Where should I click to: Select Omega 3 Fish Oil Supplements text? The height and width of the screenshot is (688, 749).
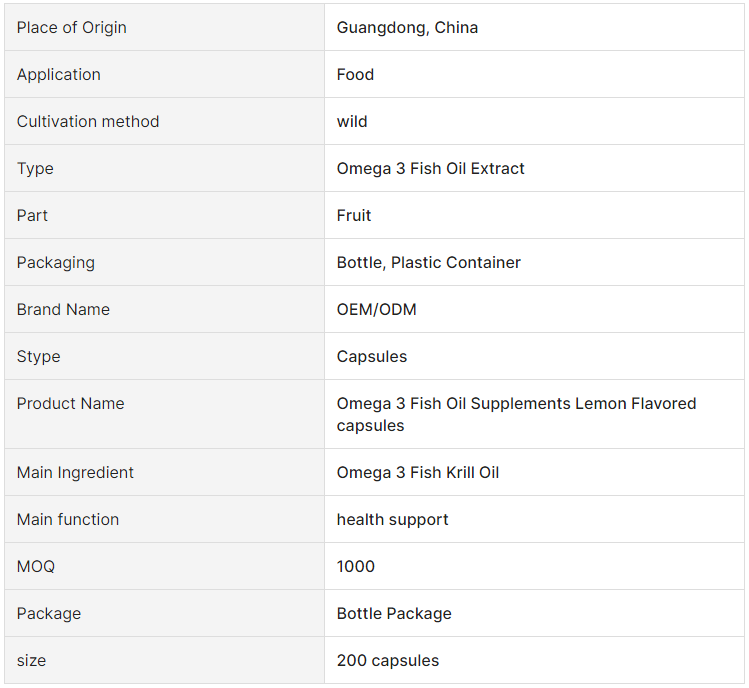(x=454, y=403)
